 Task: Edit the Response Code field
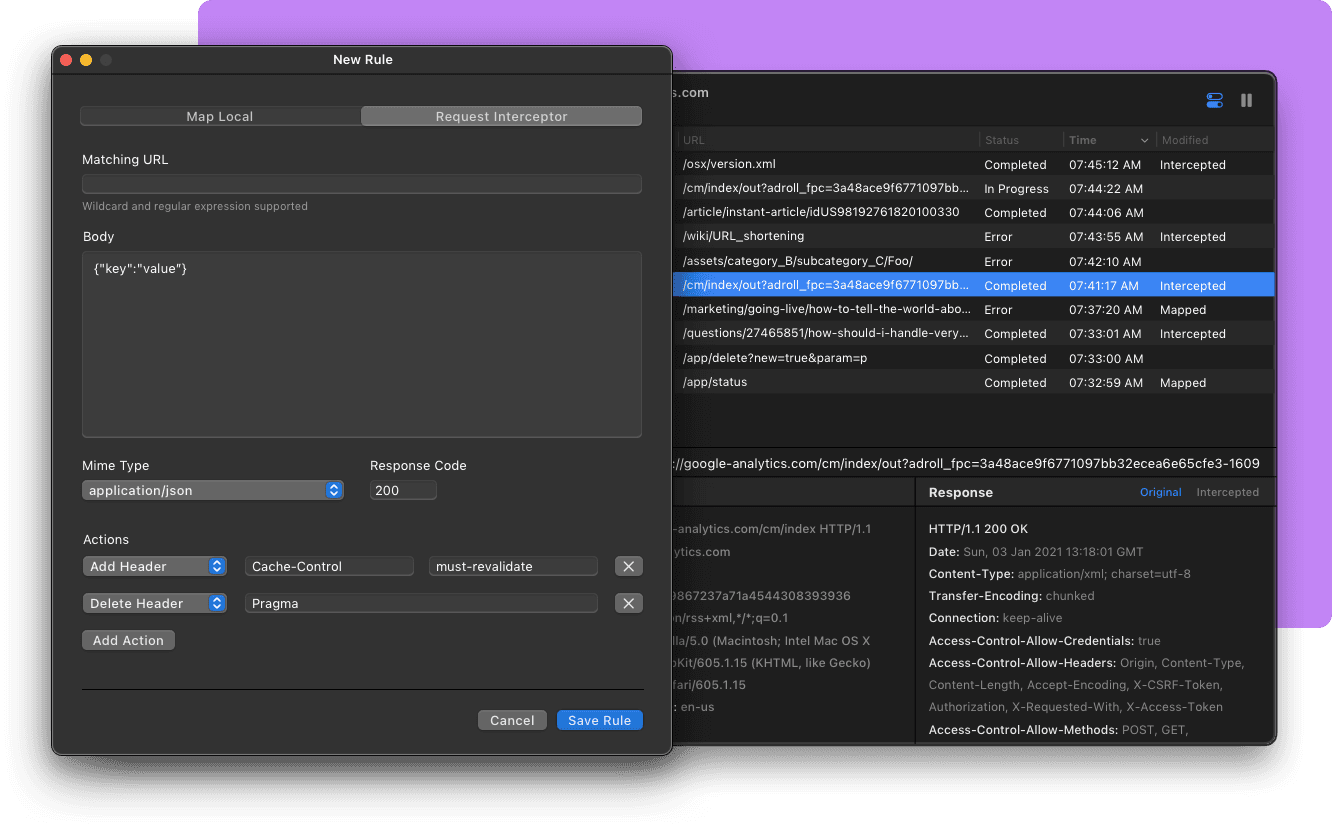coord(403,490)
